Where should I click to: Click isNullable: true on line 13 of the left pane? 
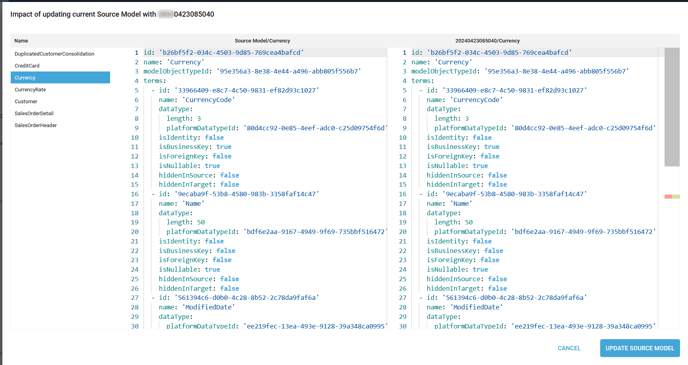click(190, 165)
